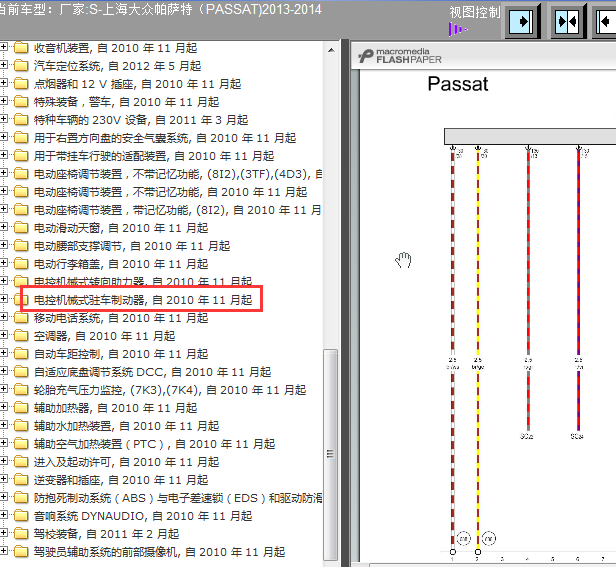
Task: Expand the 特种车辆的 230V 设备 node
Action: pyautogui.click(x=3, y=119)
